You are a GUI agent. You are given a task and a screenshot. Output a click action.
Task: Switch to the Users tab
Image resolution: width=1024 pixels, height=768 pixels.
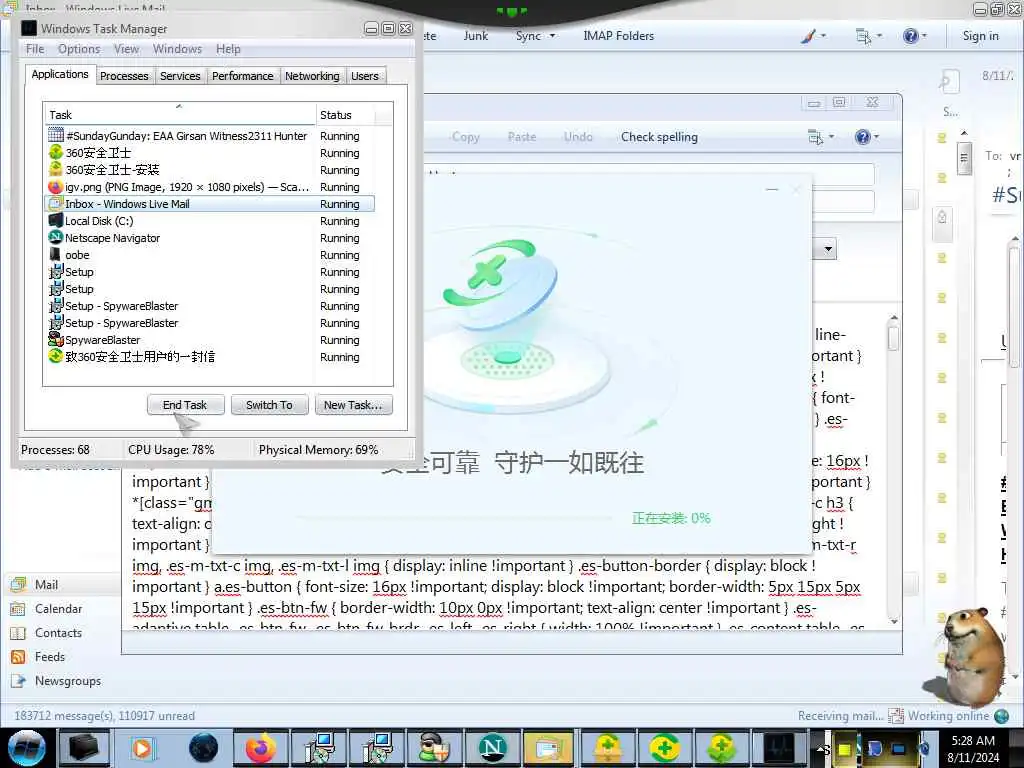pos(364,76)
